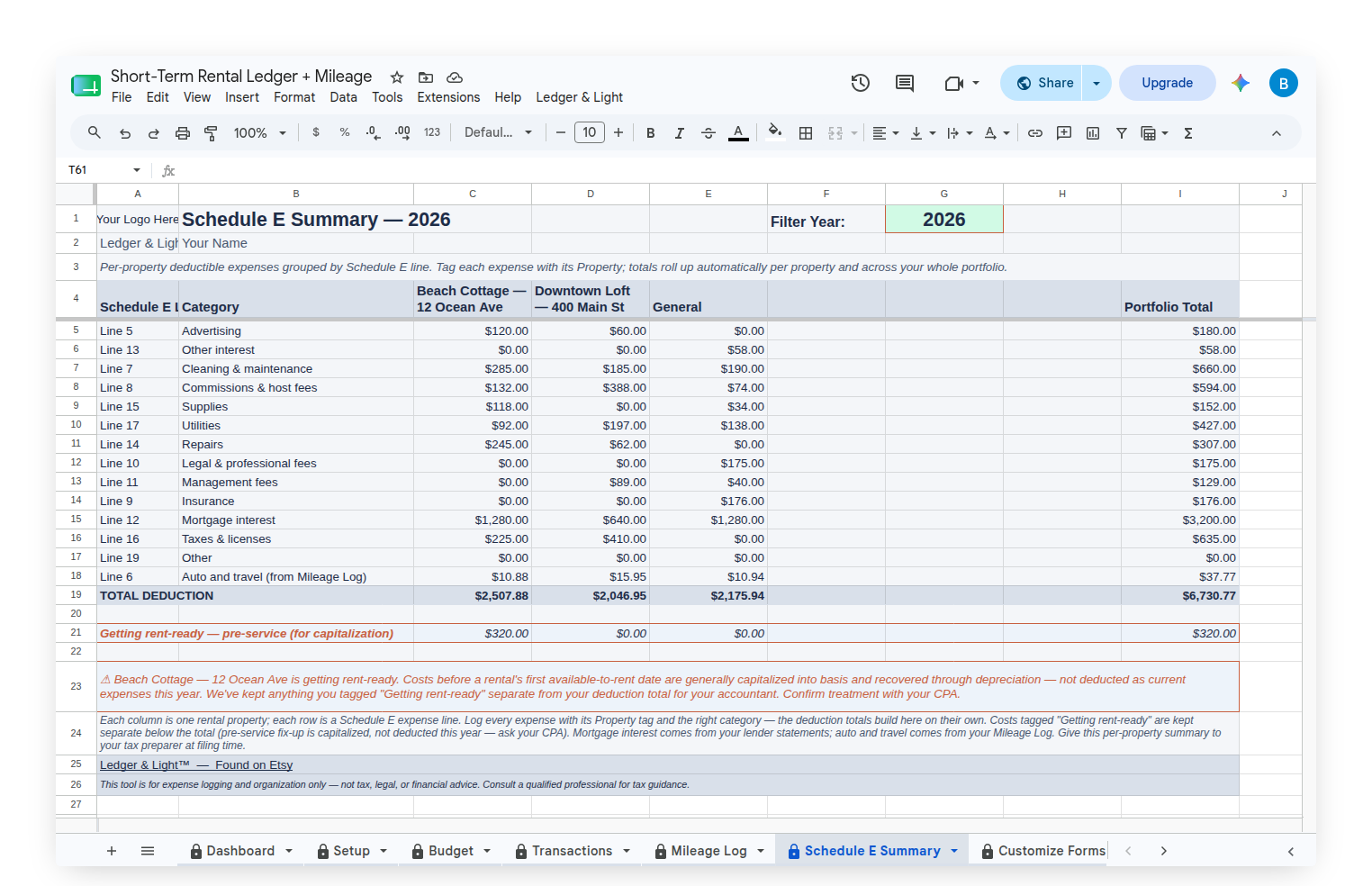Insert a link

(1035, 132)
